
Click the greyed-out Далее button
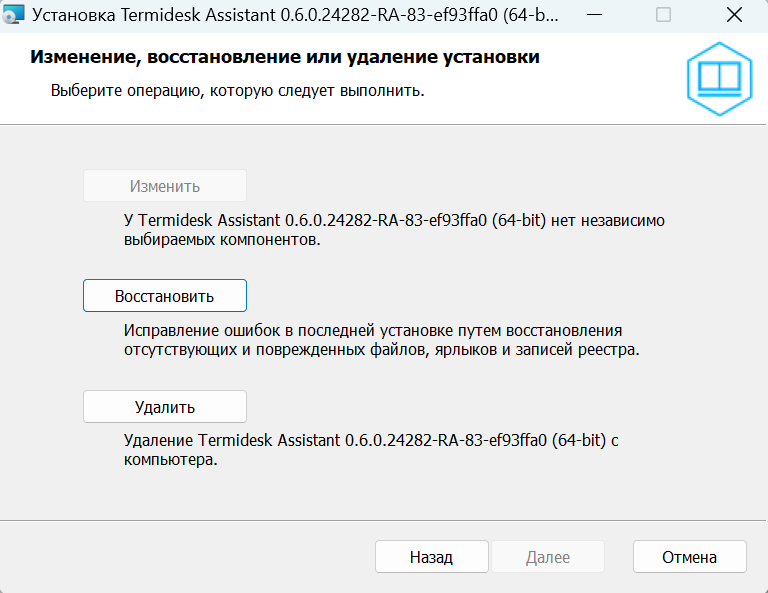547,557
